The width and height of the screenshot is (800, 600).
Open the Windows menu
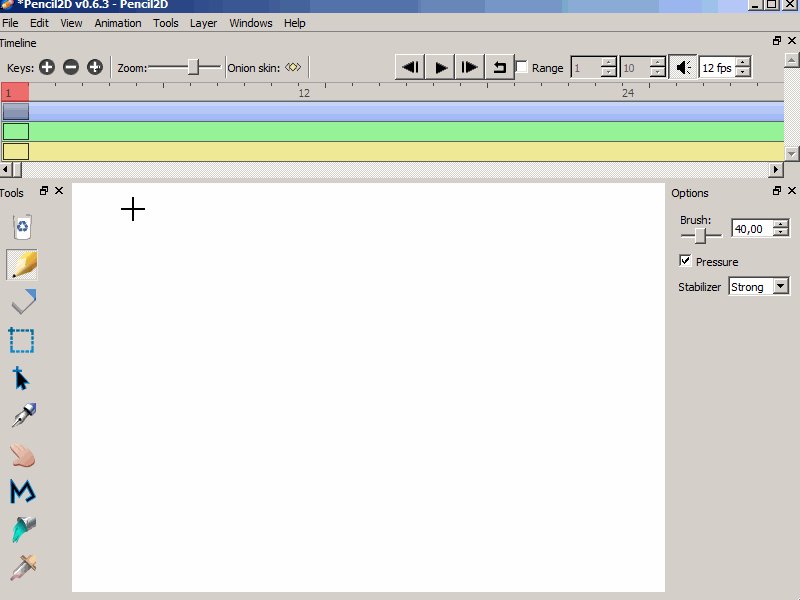coord(251,23)
